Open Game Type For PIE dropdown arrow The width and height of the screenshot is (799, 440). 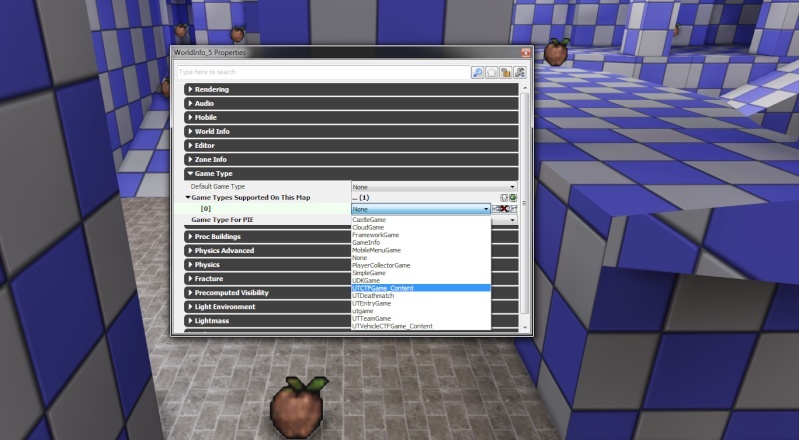512,220
